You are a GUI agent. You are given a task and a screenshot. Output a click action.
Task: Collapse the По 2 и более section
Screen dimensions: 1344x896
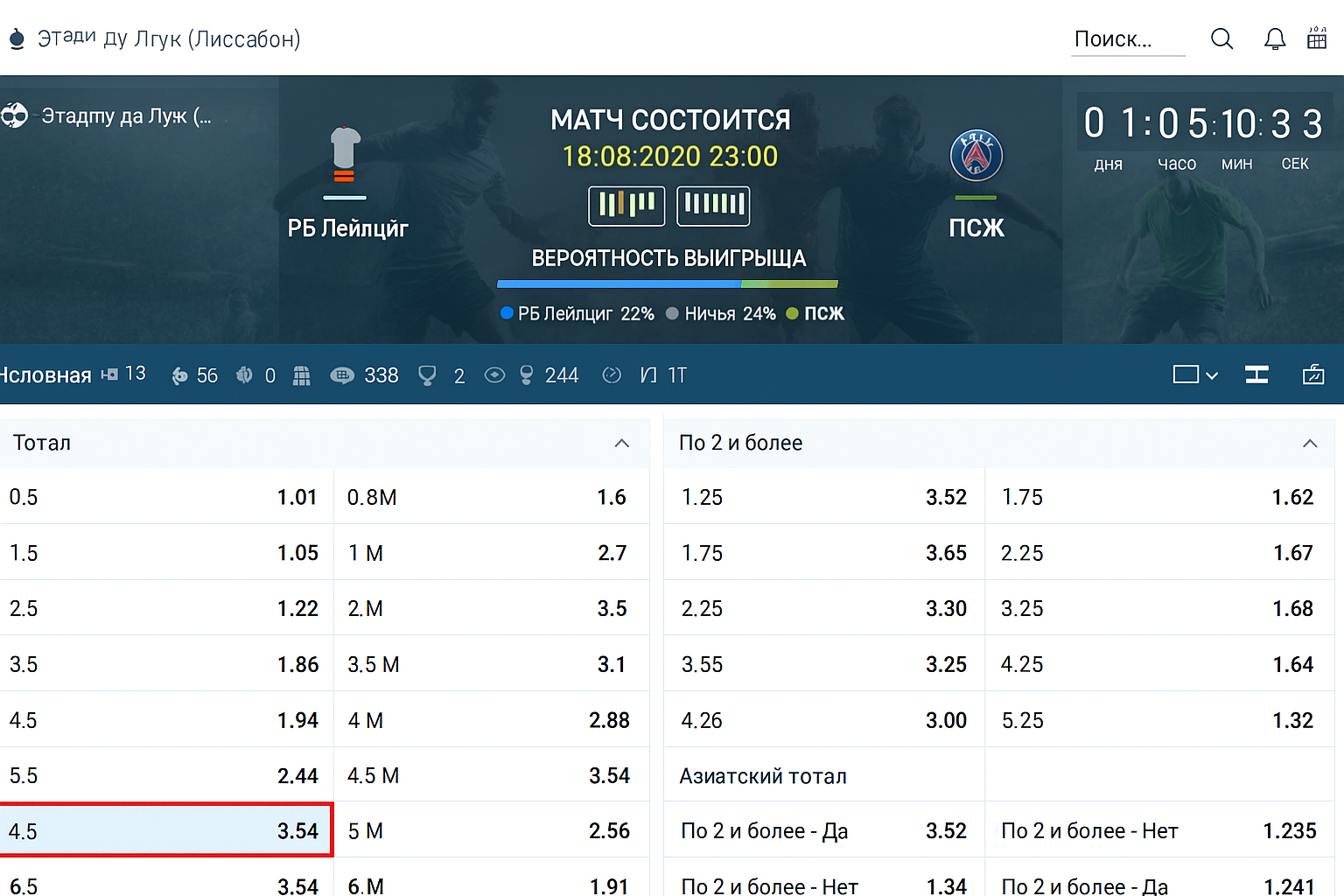(x=1310, y=444)
